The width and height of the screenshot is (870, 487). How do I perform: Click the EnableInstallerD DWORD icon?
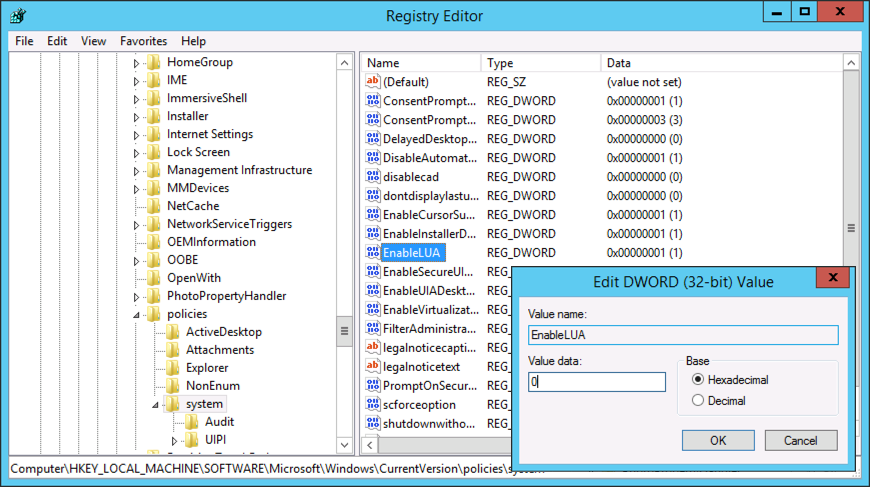click(373, 234)
